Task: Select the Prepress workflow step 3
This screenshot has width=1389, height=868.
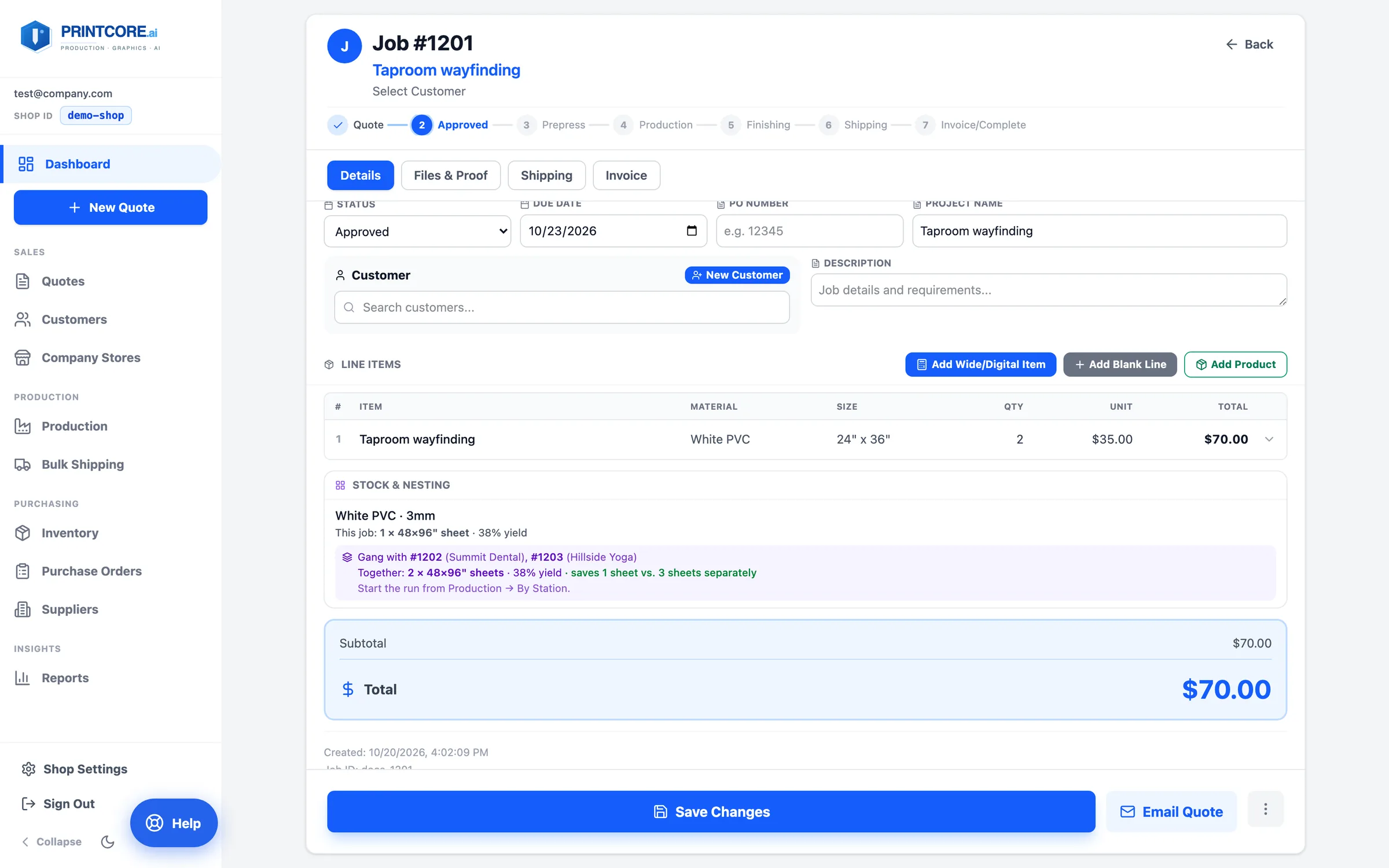Action: 550,125
